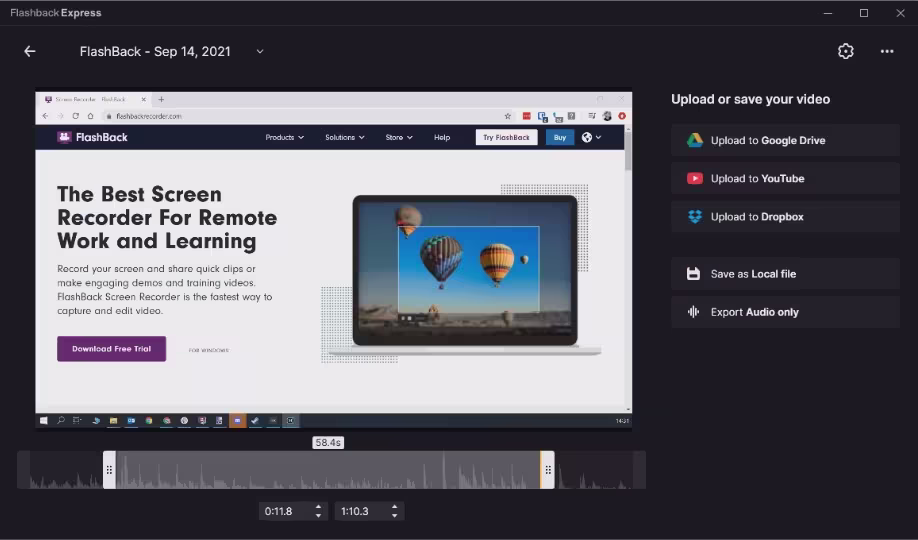Click the FlashBack - Sep 14, 2021 title
The height and width of the screenshot is (540, 918).
tap(155, 52)
